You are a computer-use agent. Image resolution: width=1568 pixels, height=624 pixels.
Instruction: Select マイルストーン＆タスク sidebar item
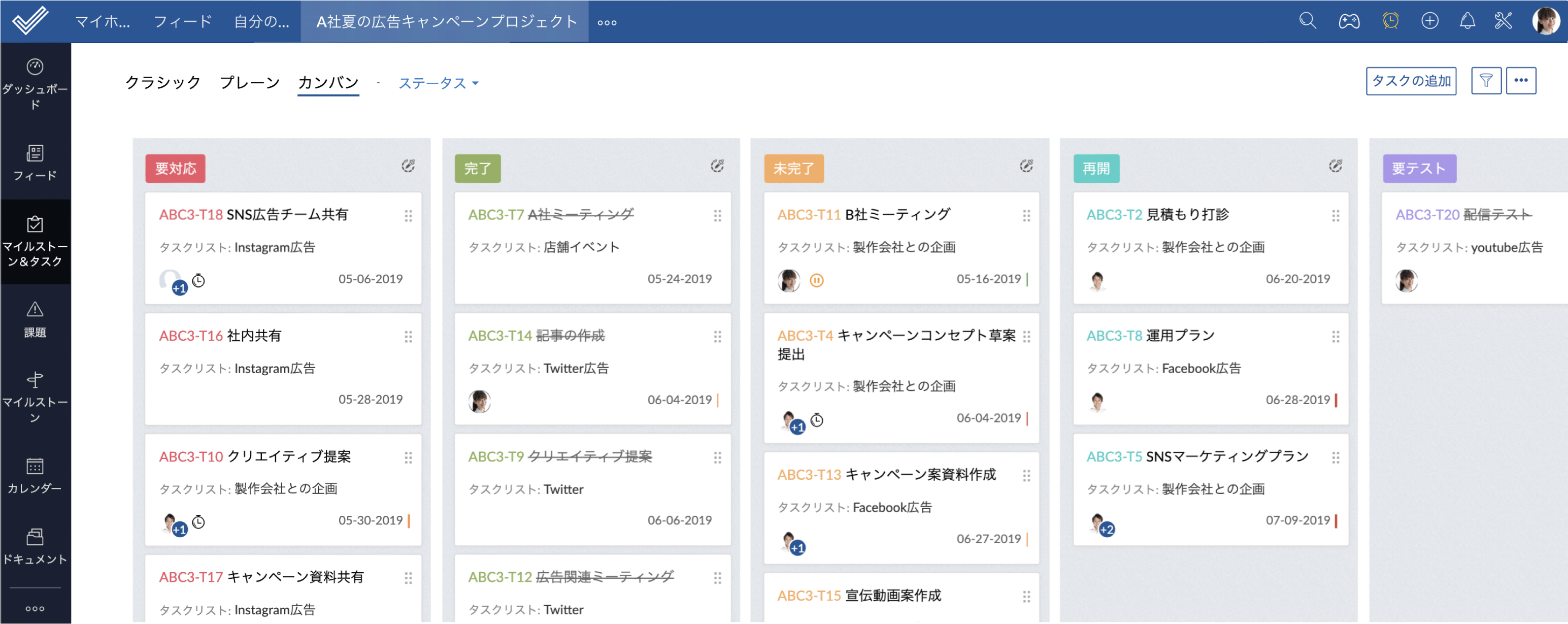(36, 241)
